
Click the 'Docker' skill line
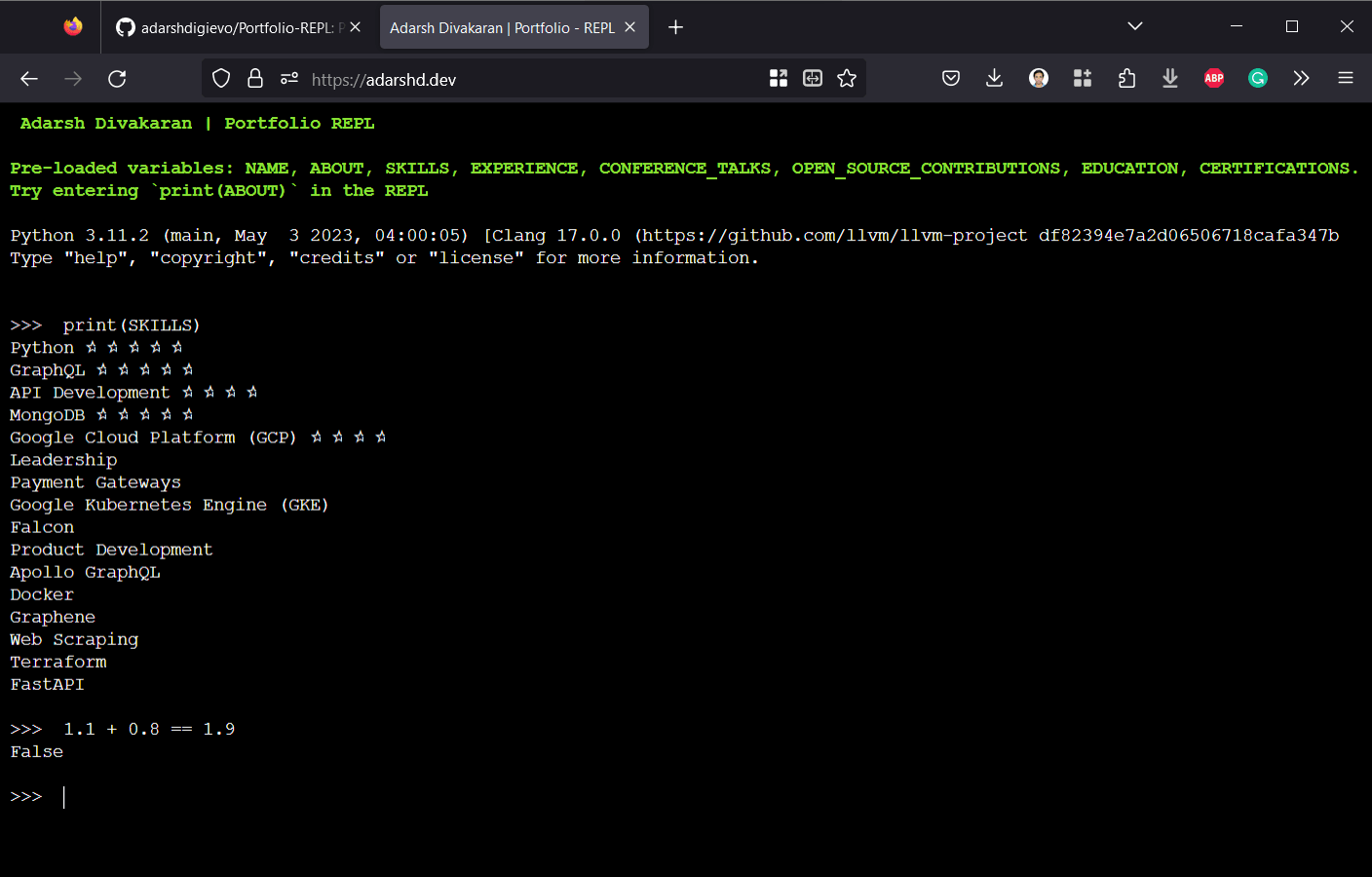pyautogui.click(x=42, y=594)
